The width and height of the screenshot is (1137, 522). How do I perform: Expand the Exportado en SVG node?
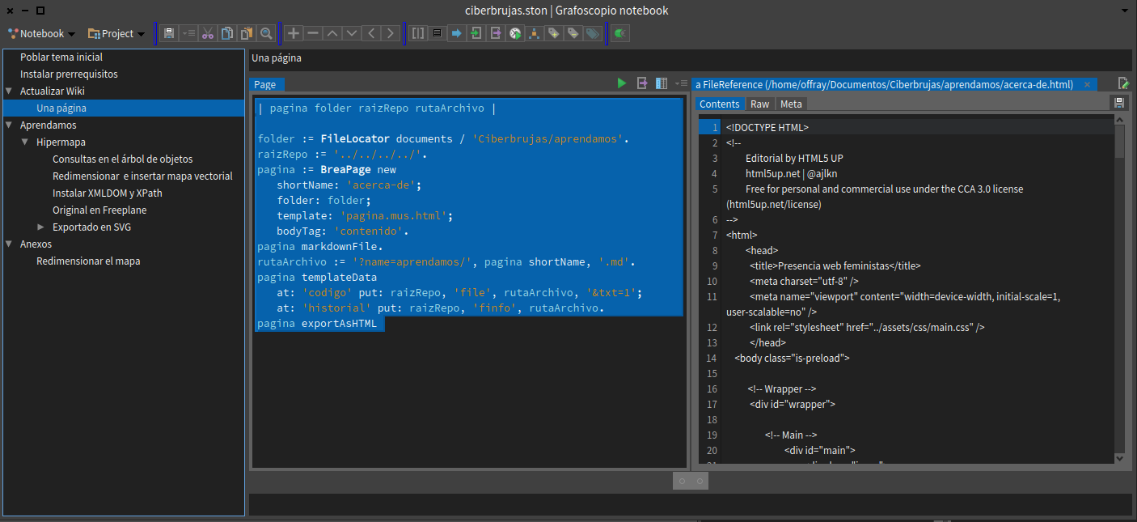point(41,227)
